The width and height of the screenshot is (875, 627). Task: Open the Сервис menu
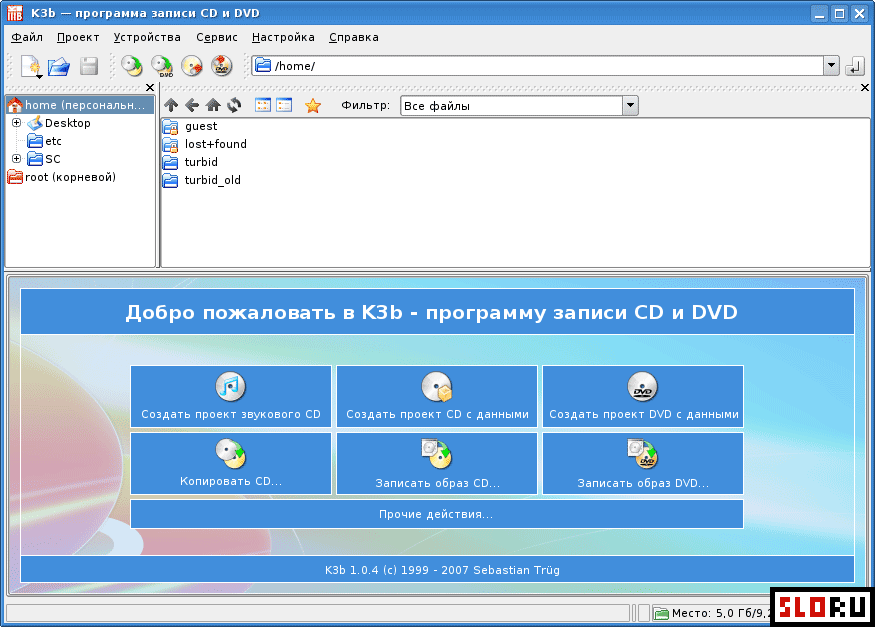click(x=217, y=37)
